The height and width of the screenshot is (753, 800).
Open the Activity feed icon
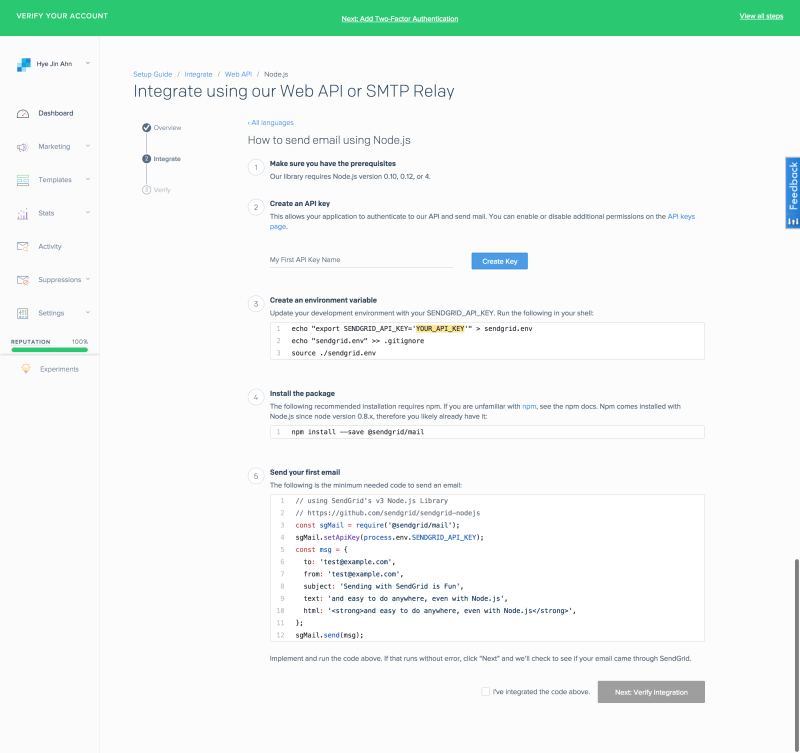pos(24,246)
